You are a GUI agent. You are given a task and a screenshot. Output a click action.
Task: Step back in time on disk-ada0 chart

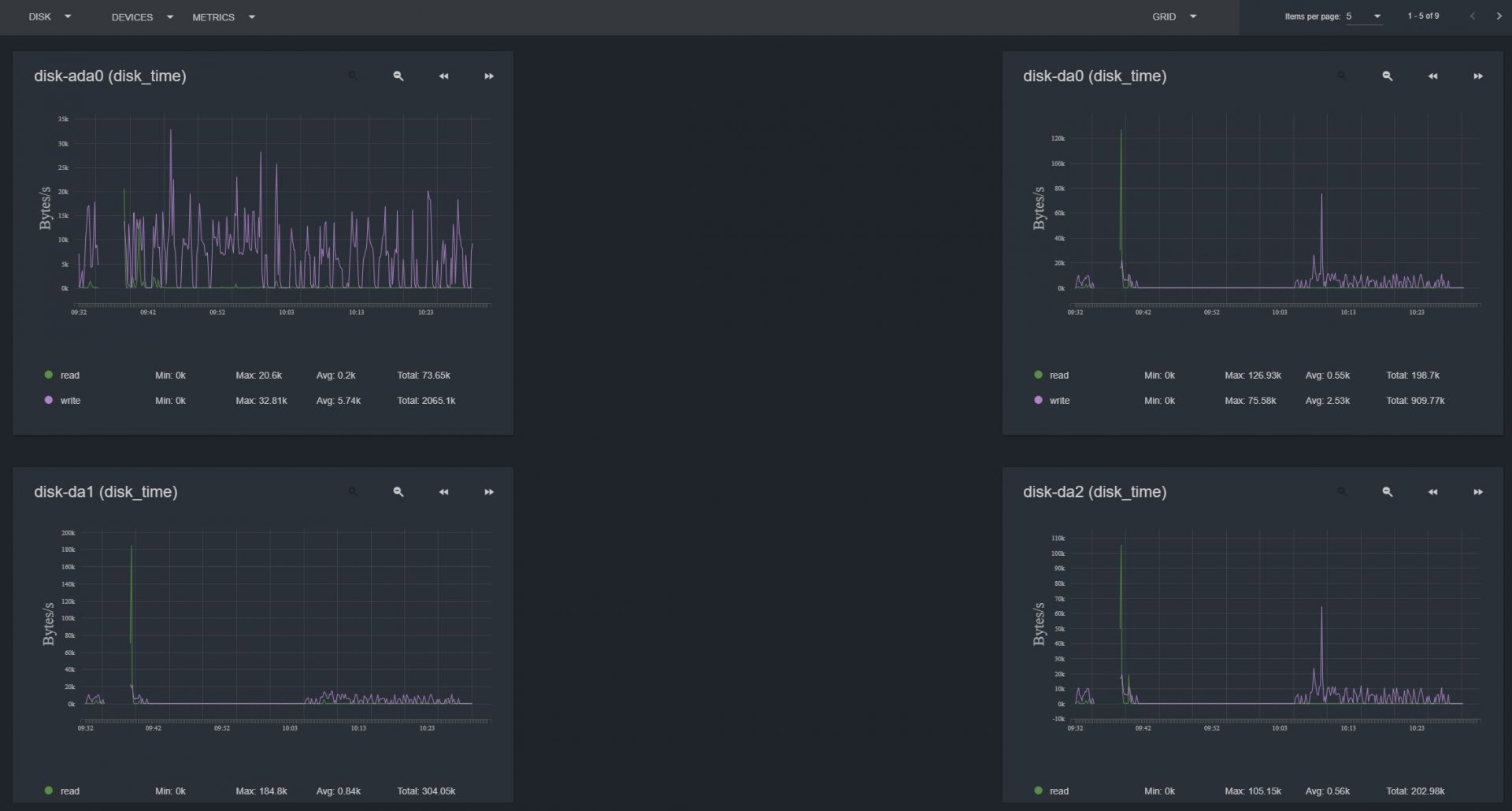[443, 76]
